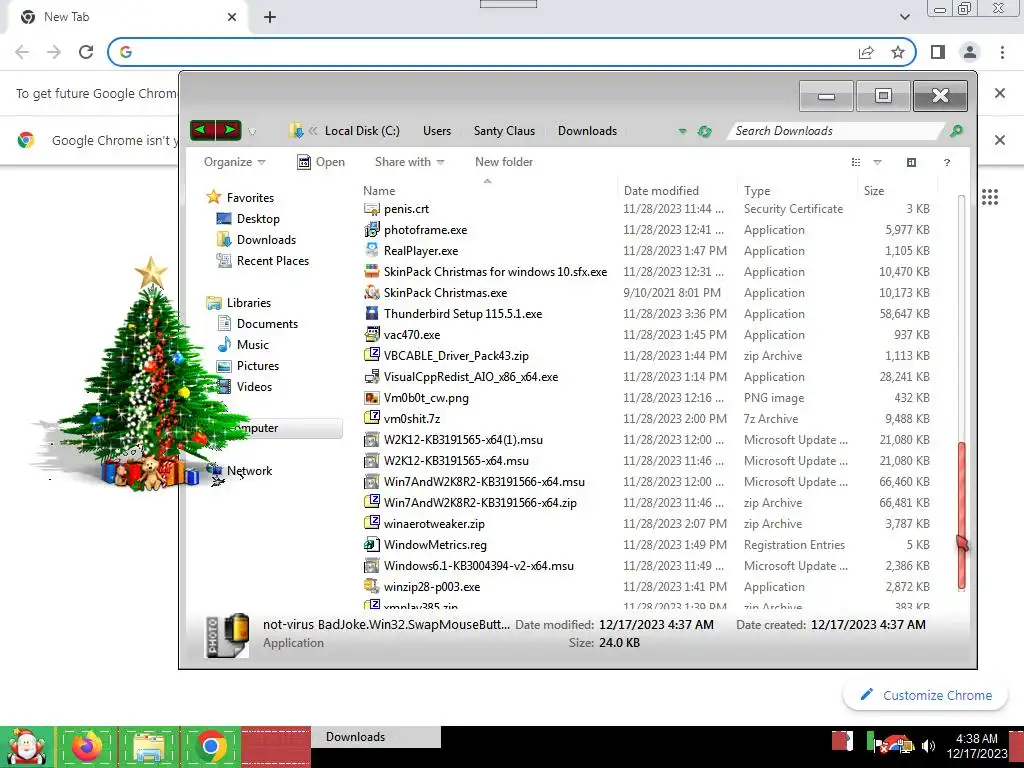
Task: Click Customize Chrome button
Action: (x=926, y=695)
